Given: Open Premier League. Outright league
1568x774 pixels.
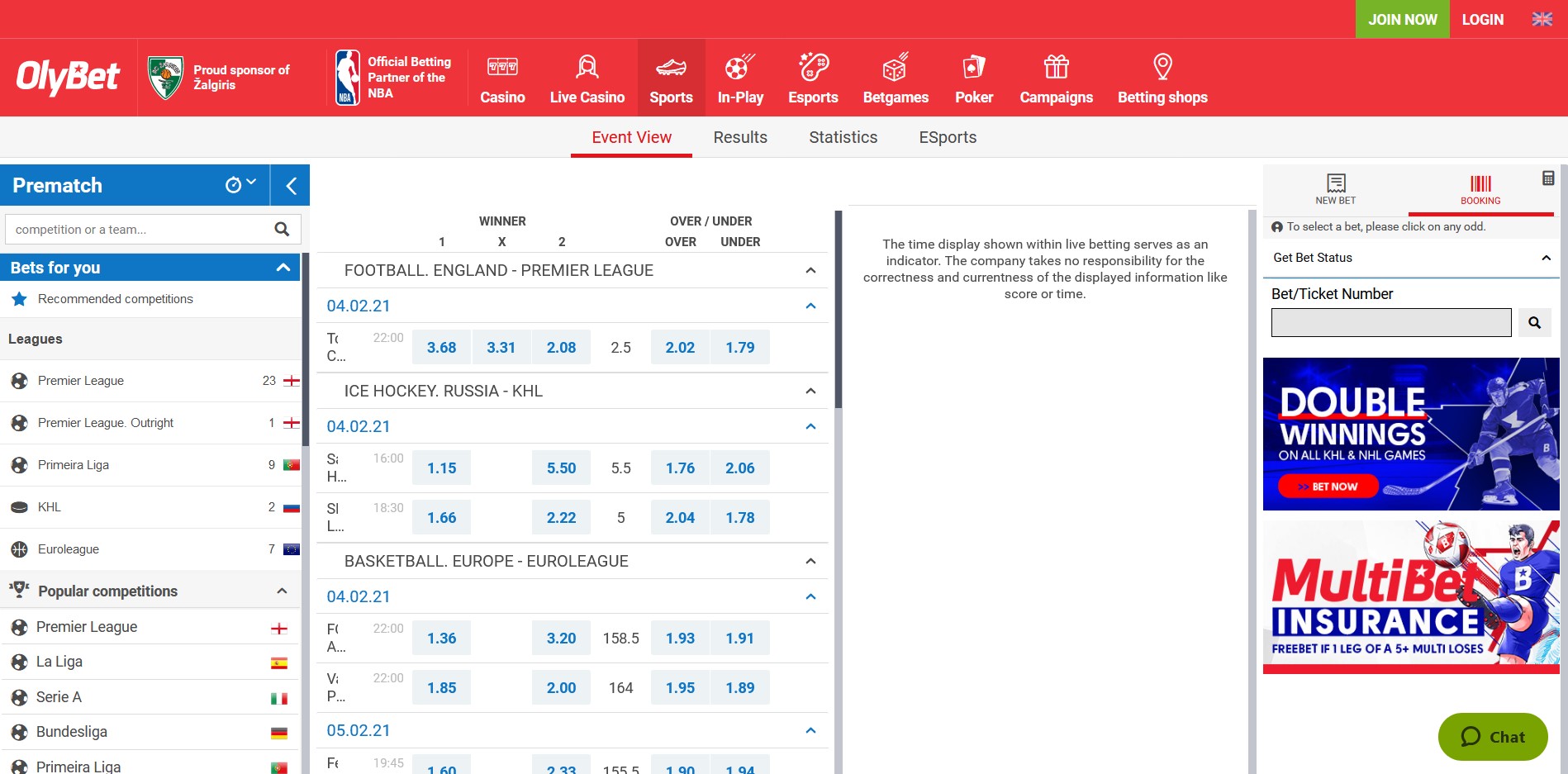Looking at the screenshot, I should (x=150, y=423).
